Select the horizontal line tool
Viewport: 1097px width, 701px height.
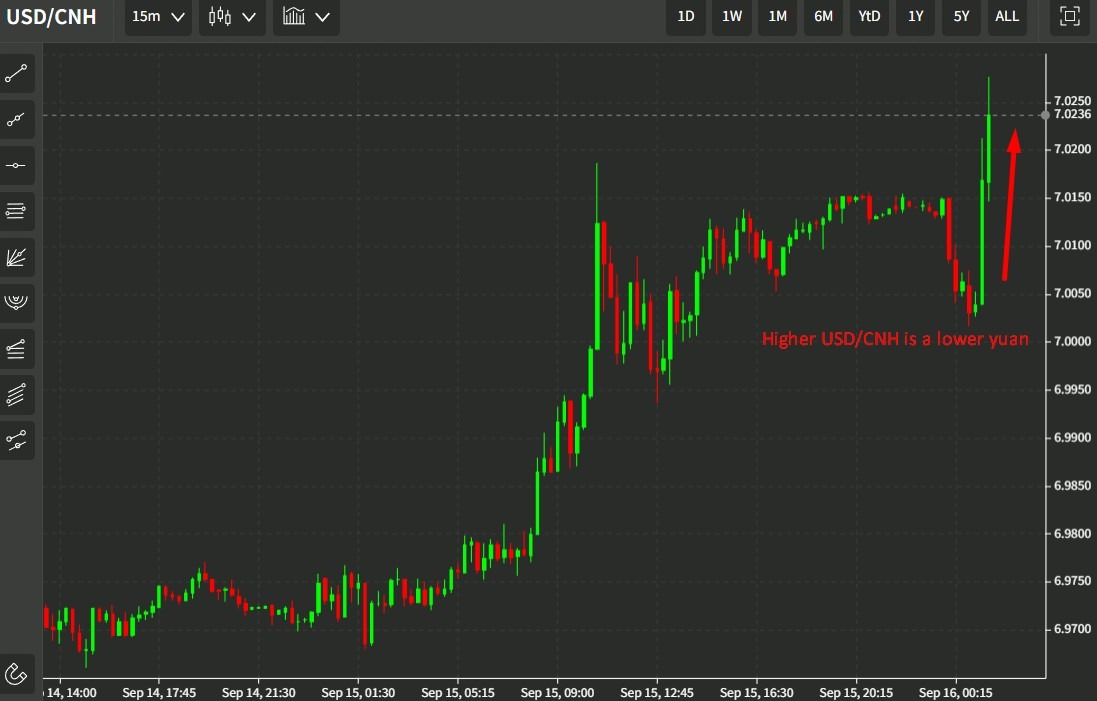16,166
